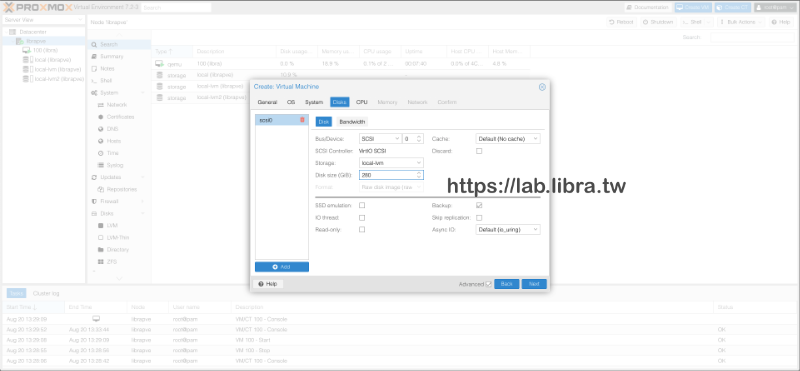Switch to the System tab

[314, 102]
